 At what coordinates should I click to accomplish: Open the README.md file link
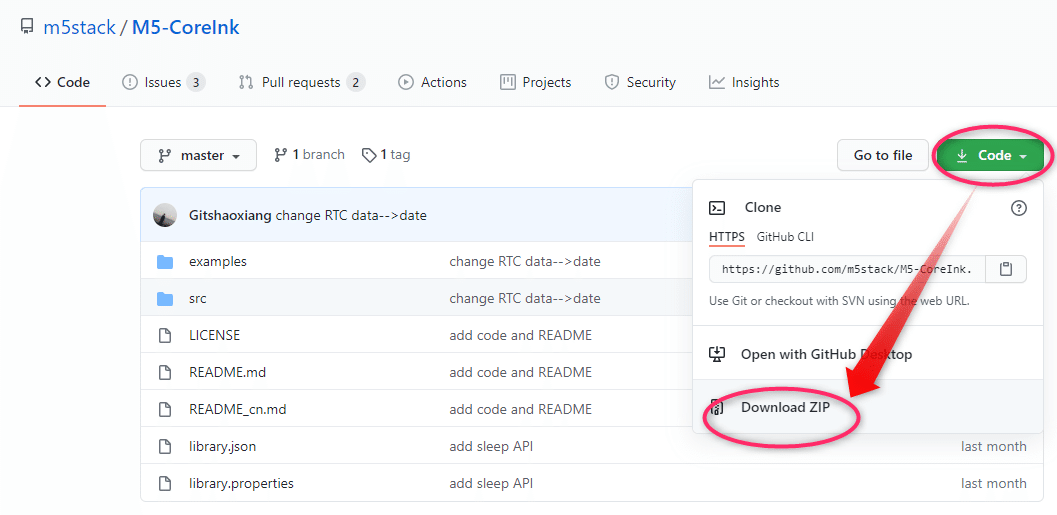point(227,372)
